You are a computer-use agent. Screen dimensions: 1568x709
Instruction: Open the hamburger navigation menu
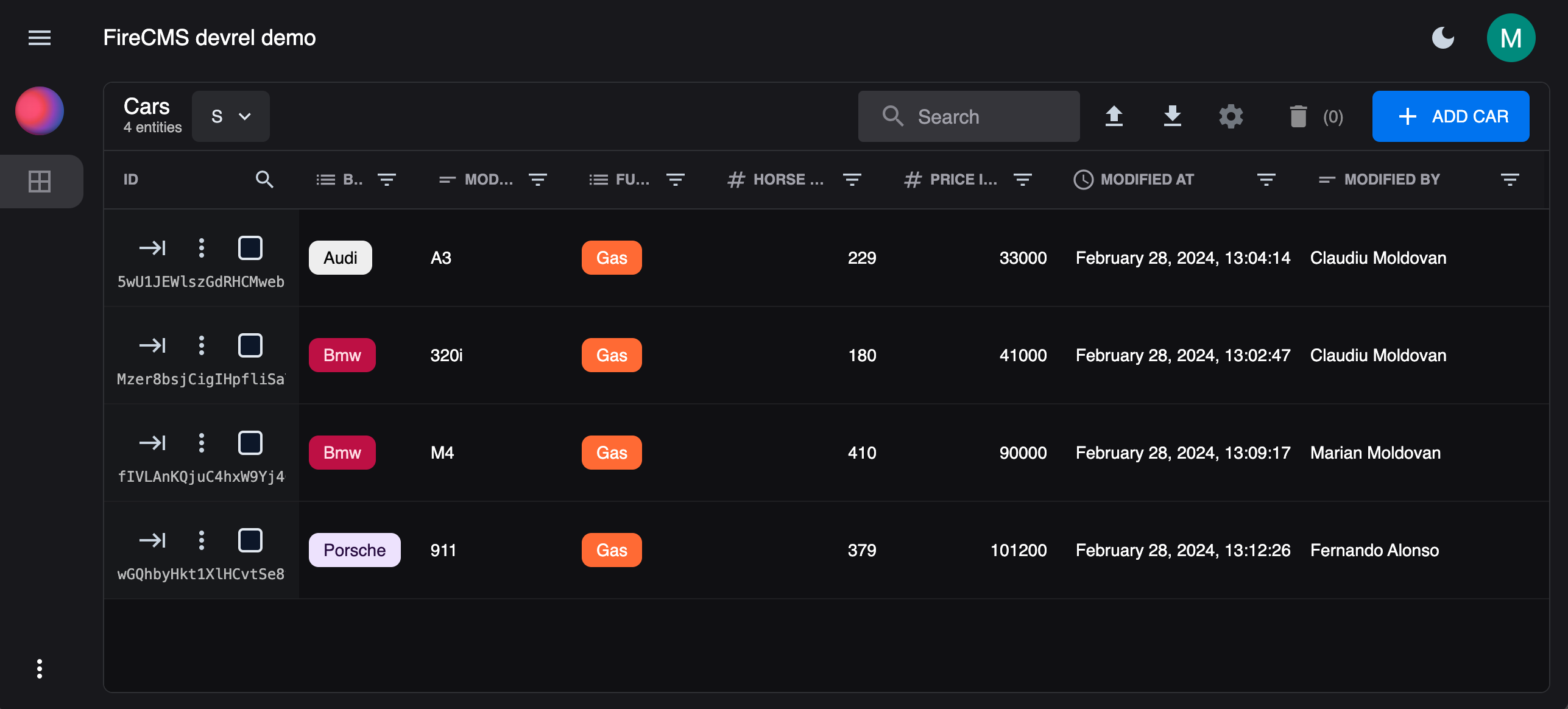pyautogui.click(x=39, y=38)
